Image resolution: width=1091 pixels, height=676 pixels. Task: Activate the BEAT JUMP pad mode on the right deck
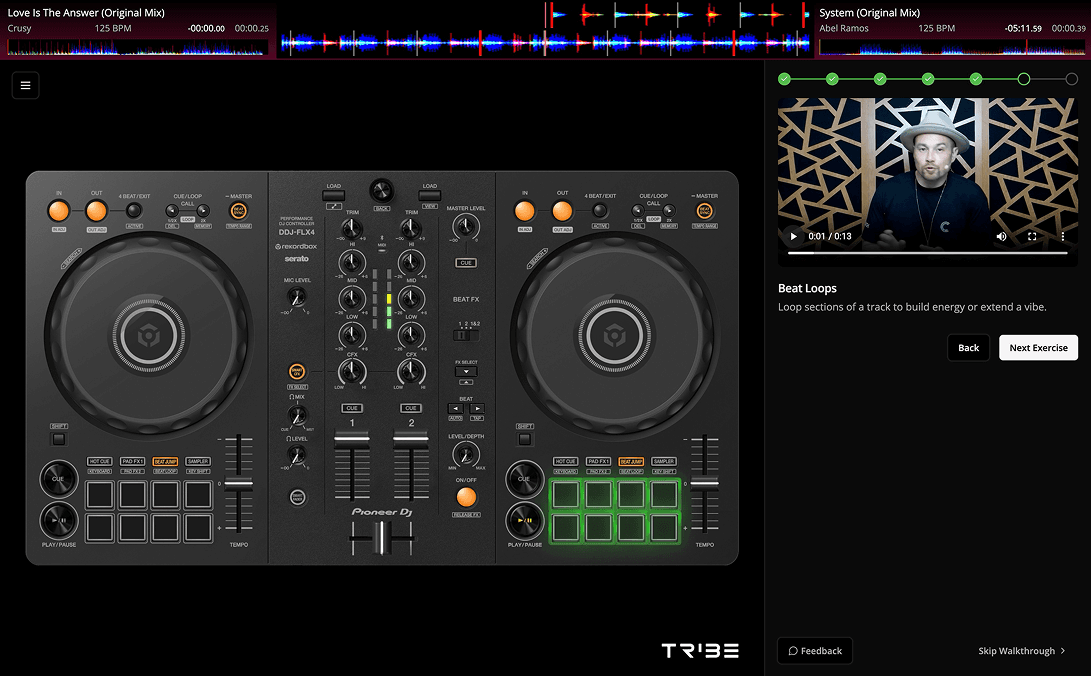point(631,461)
